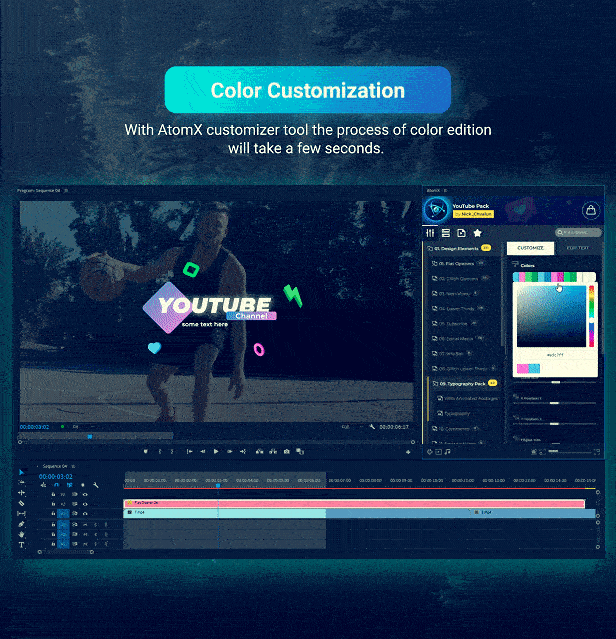The width and height of the screenshot is (616, 639).
Task: Switch to the EDIT TEXT tab
Action: 578,247
